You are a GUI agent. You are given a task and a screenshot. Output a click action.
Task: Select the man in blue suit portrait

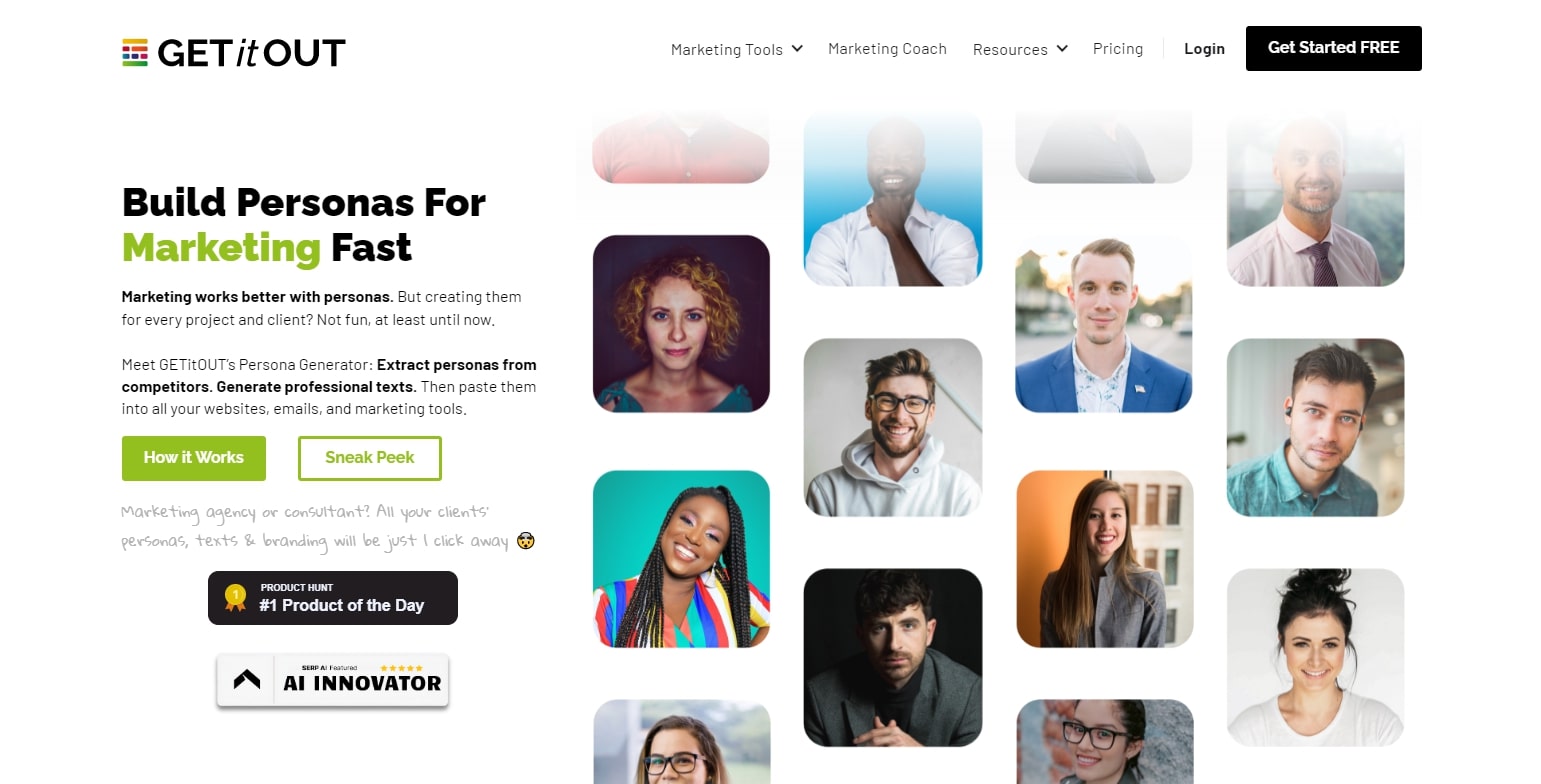1104,324
